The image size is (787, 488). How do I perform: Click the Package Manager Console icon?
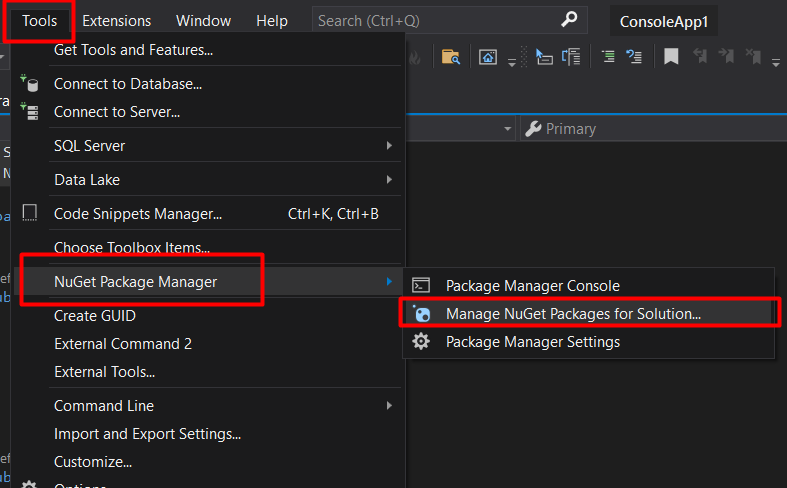[421, 285]
